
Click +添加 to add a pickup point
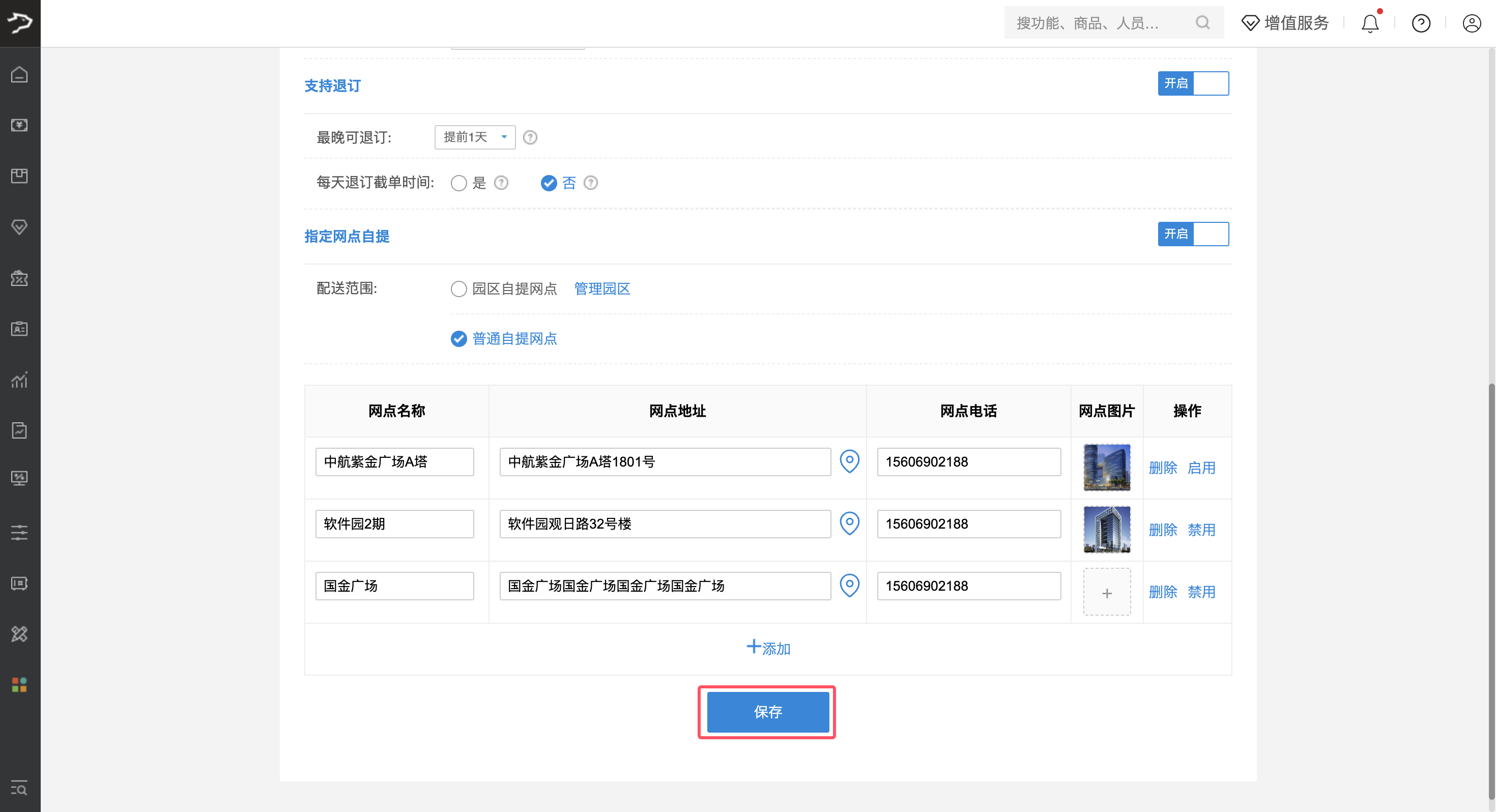point(768,648)
